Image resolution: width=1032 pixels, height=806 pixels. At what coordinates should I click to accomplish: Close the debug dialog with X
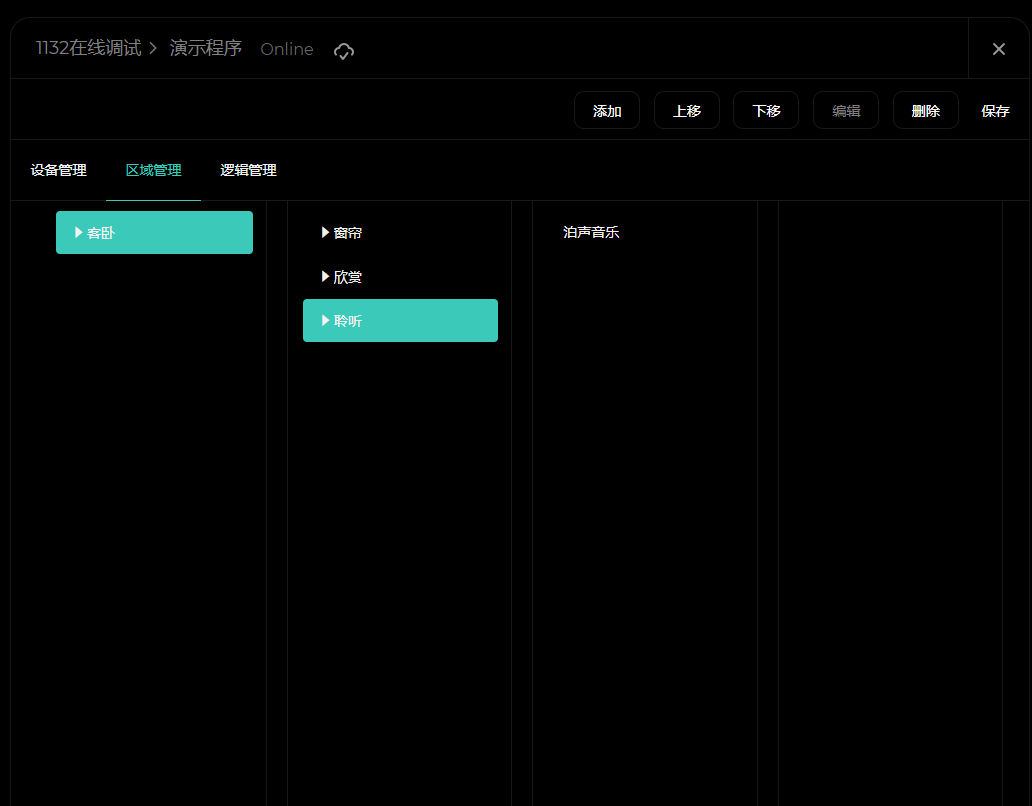click(x=998, y=49)
